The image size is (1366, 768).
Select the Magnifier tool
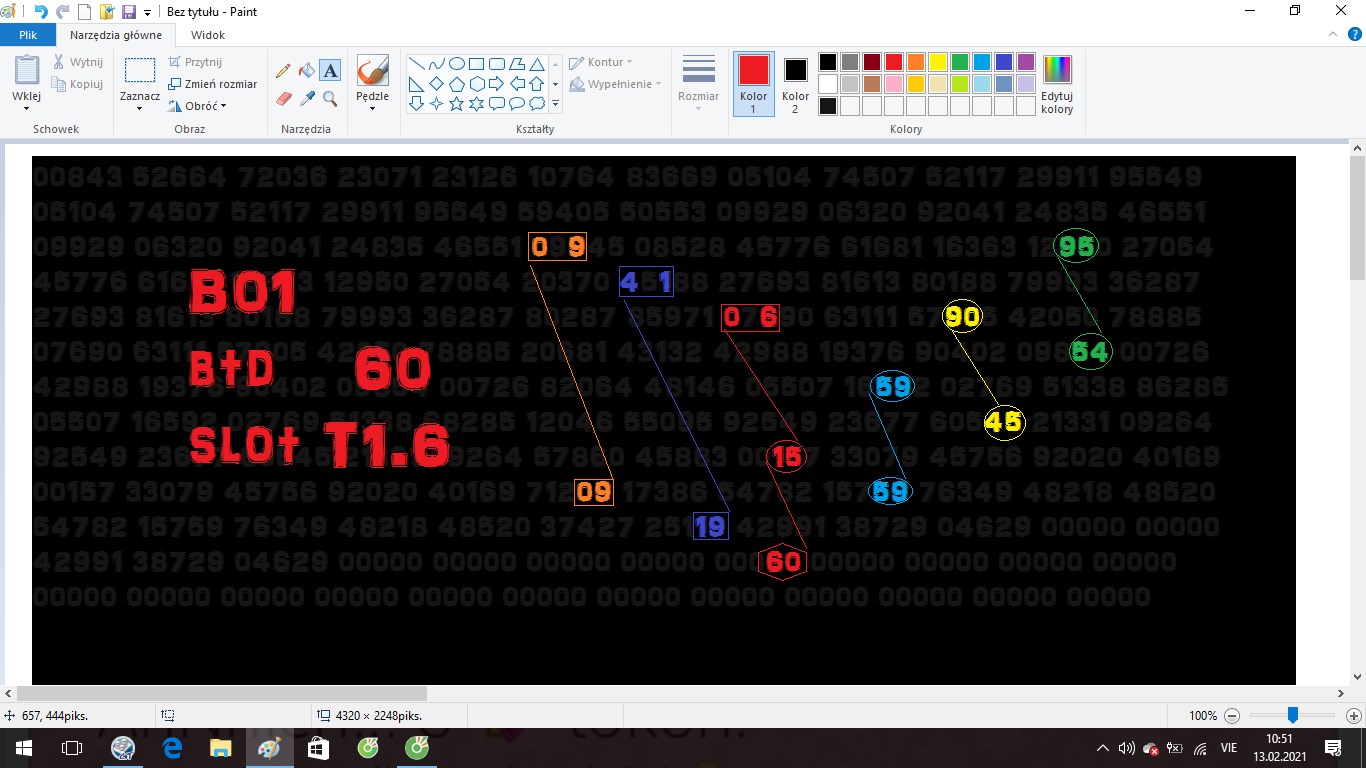coord(330,98)
